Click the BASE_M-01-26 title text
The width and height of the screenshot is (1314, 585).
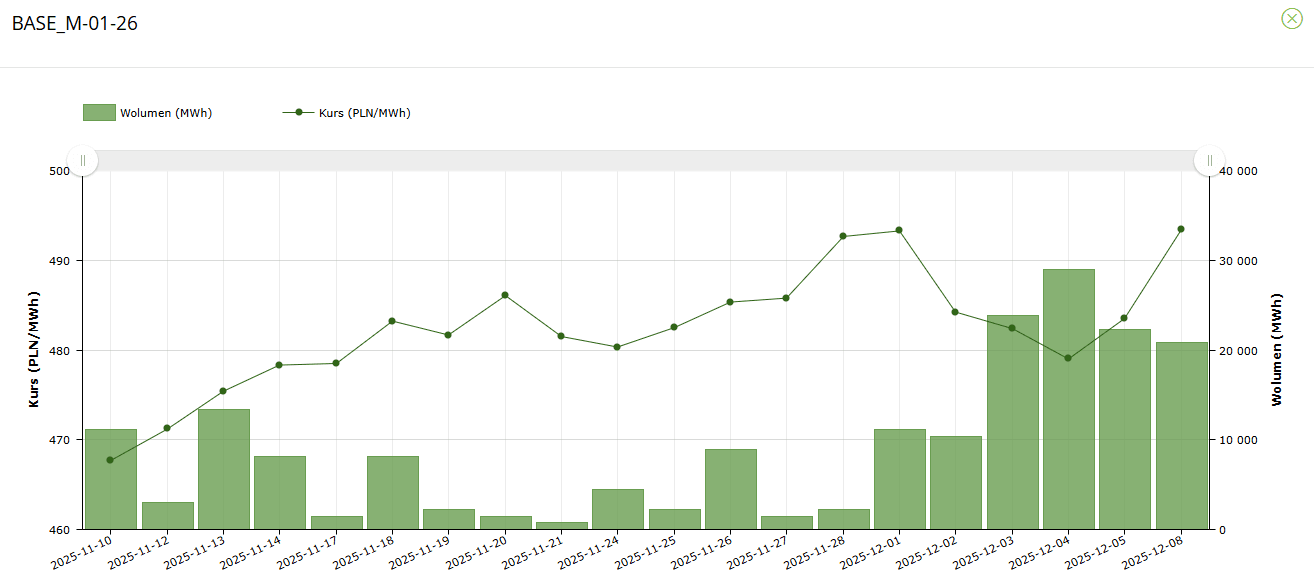[x=75, y=23]
